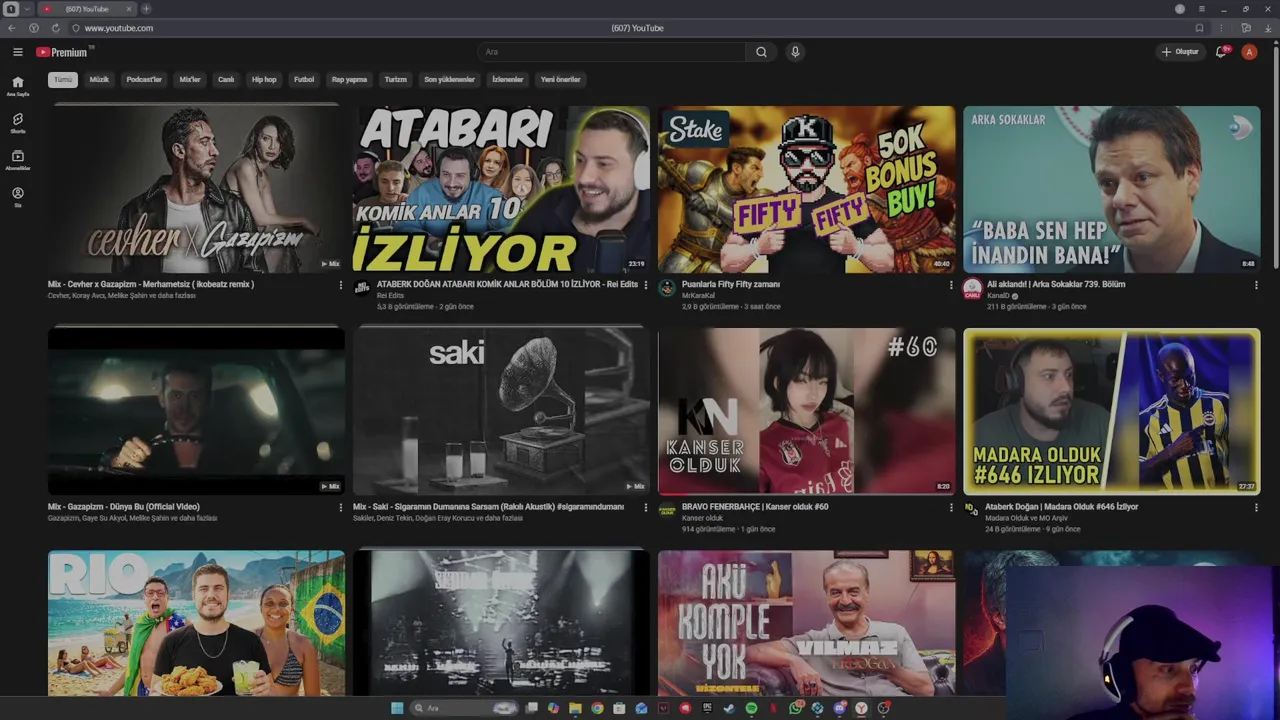Open options for Mix - Saki video
This screenshot has height=720, width=1280.
pyautogui.click(x=645, y=507)
